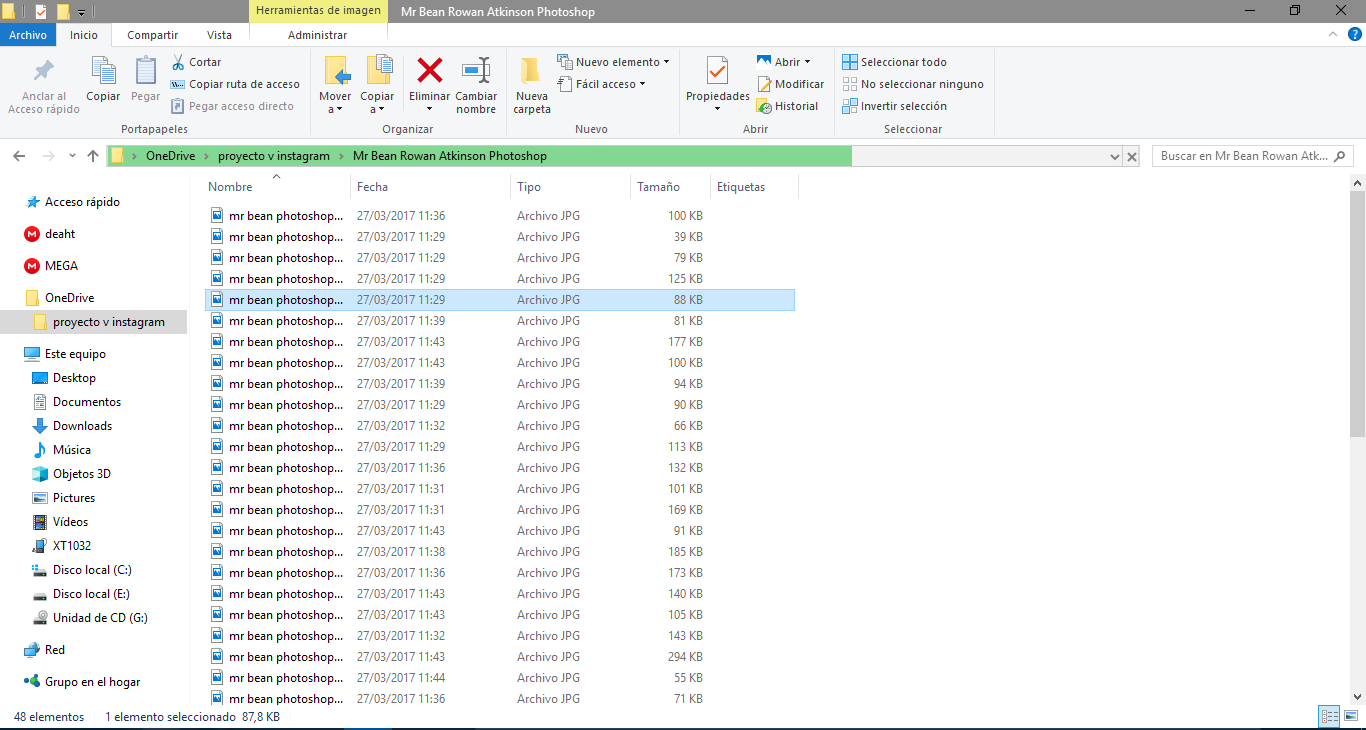Click No seleccionar ninguno
Screen dimensions: 1366x730
point(912,84)
